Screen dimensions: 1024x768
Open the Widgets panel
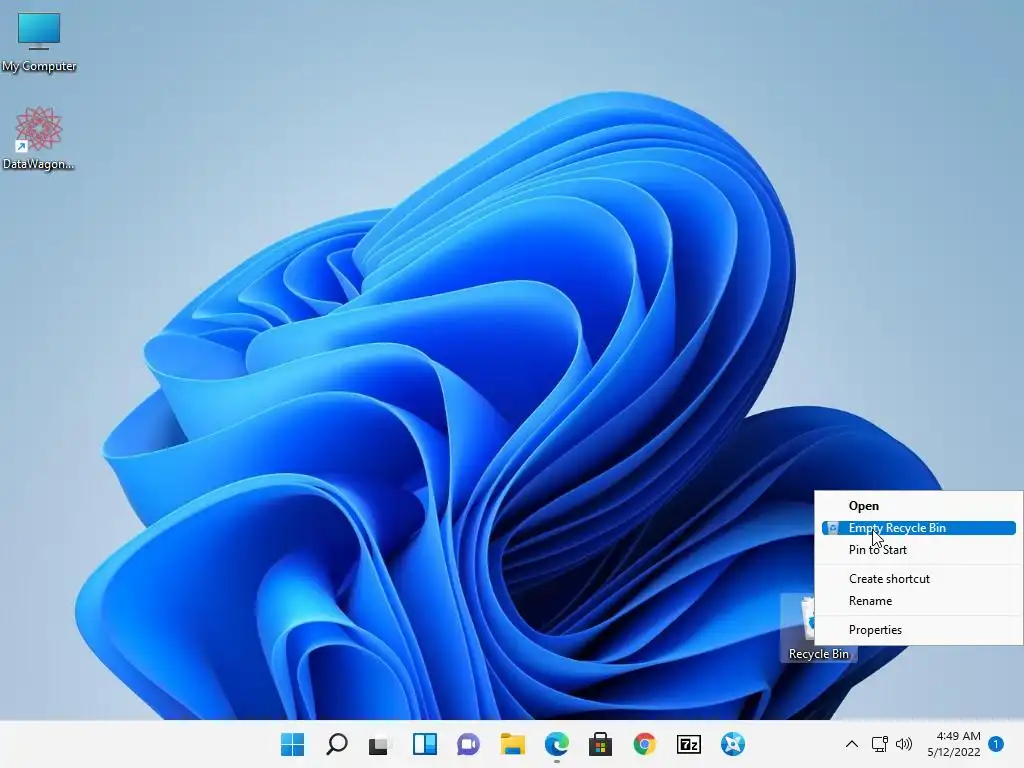coord(424,744)
